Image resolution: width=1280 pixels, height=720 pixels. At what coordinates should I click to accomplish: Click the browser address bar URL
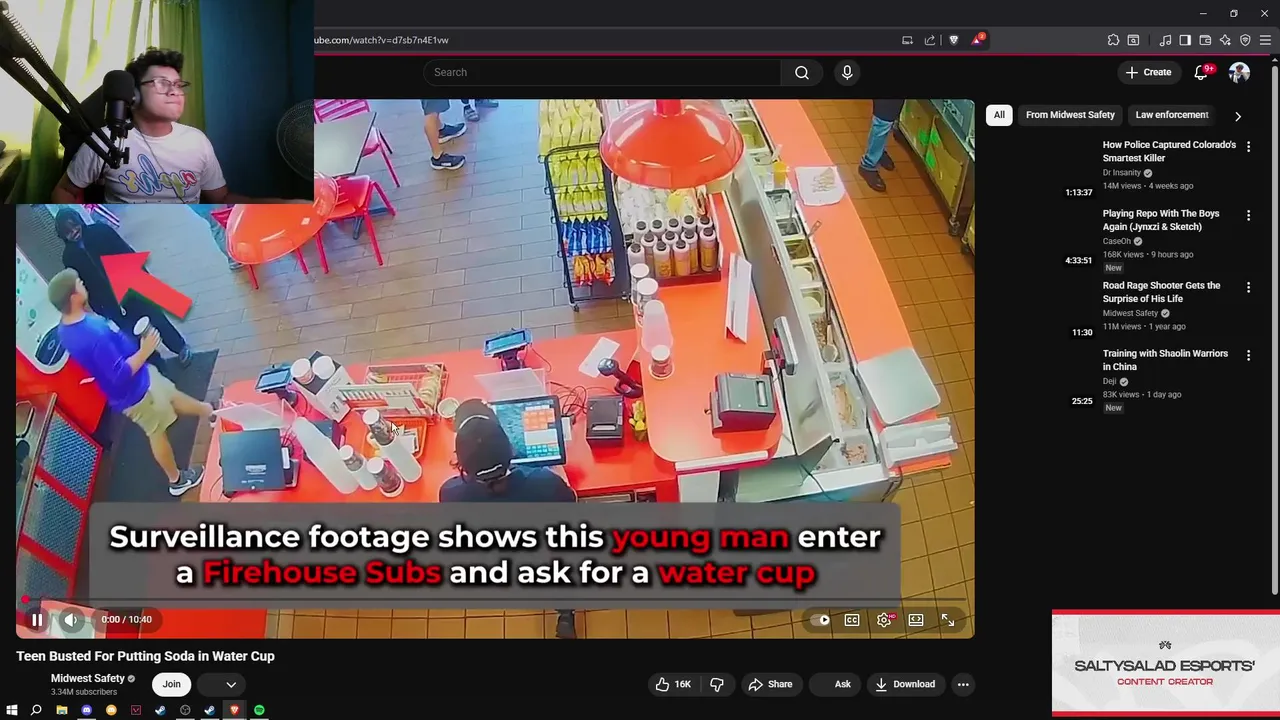pos(382,40)
